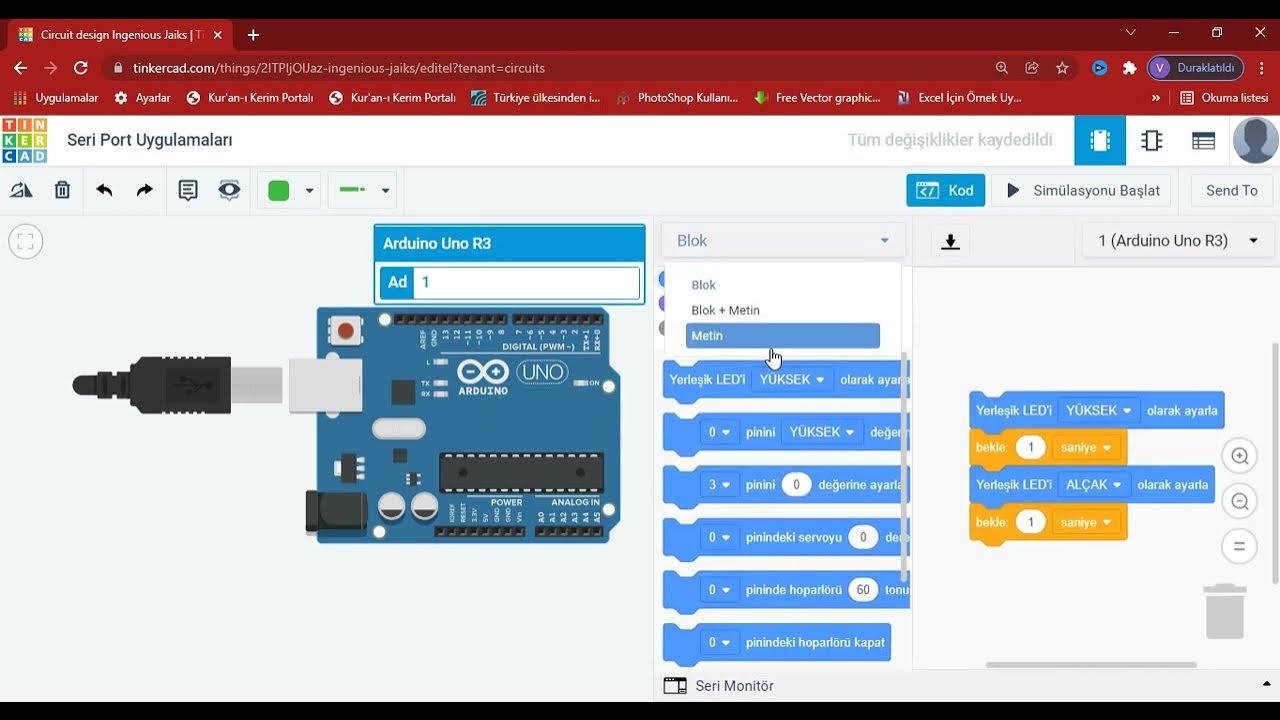The image size is (1280, 720).
Task: Start simulation with Simülasyonu Başlat
Action: tap(1084, 190)
